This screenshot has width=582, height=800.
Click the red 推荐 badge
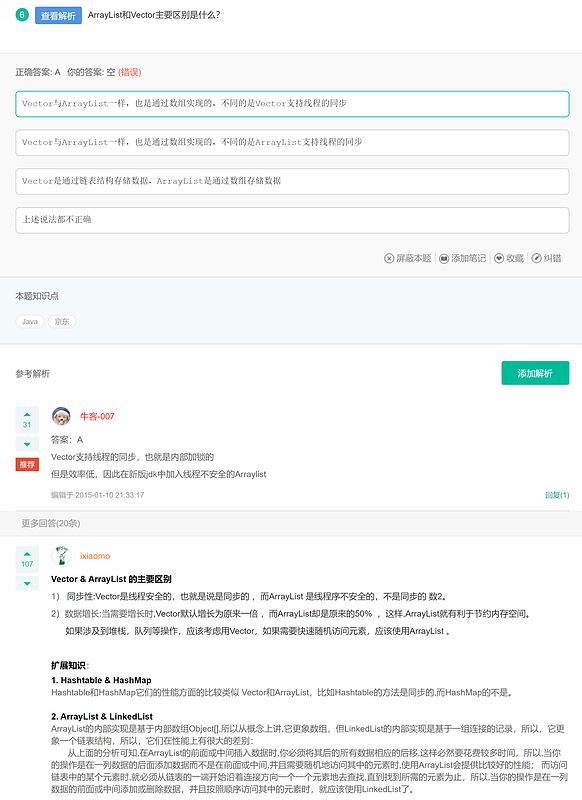(27, 464)
